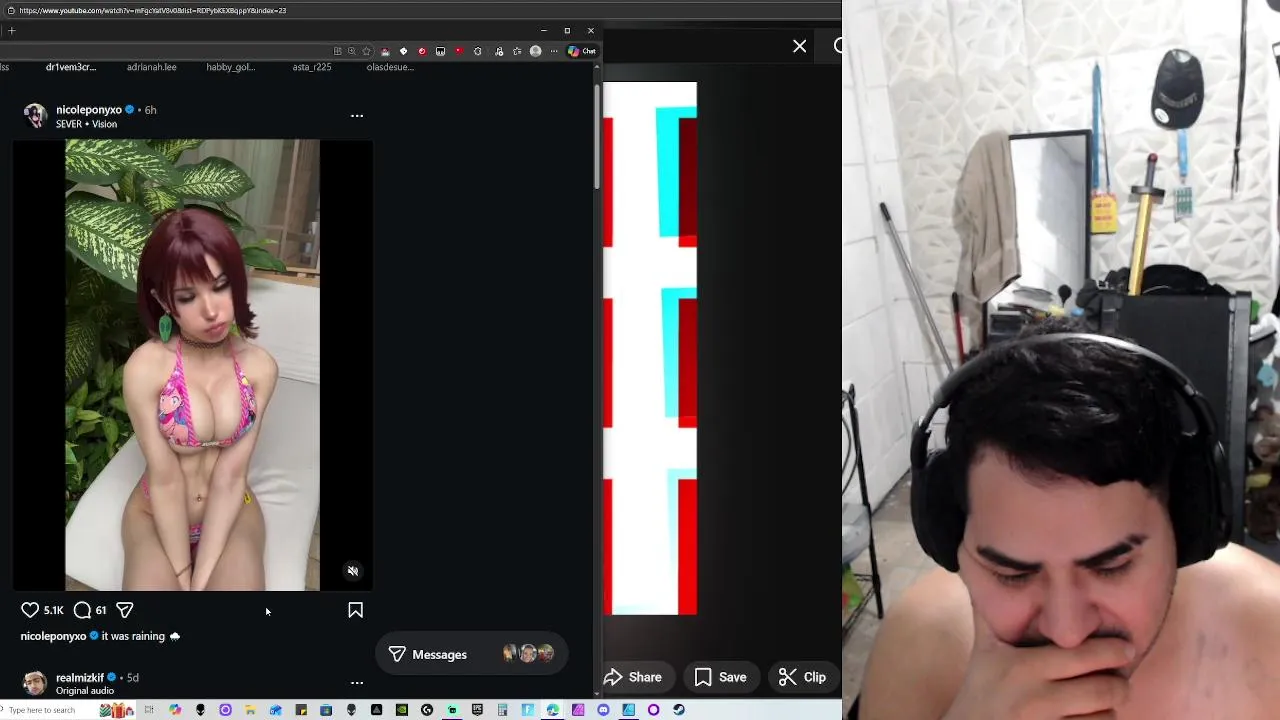The image size is (1280, 720).
Task: Open the realmizkif username link
Action: [x=80, y=677]
